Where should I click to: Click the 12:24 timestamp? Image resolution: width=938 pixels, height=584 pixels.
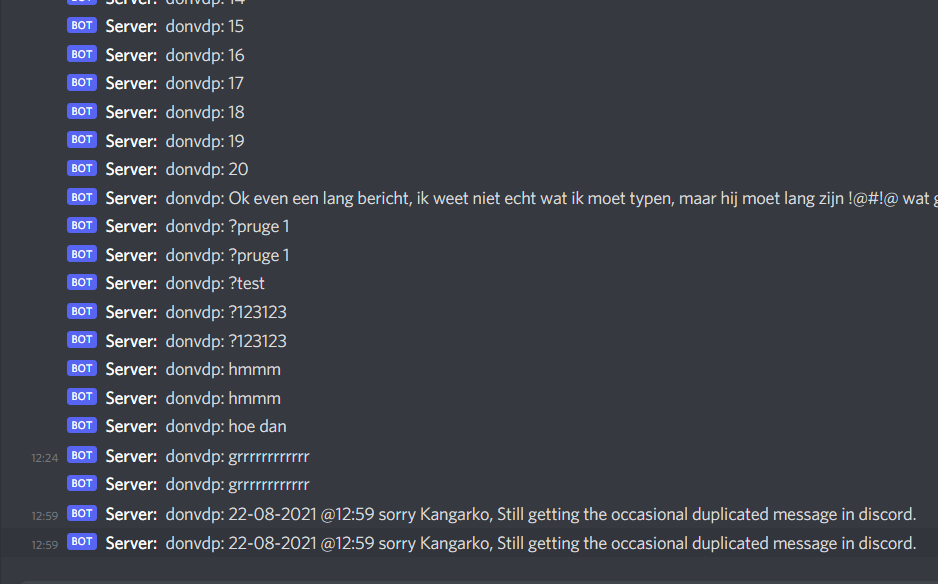pos(43,456)
